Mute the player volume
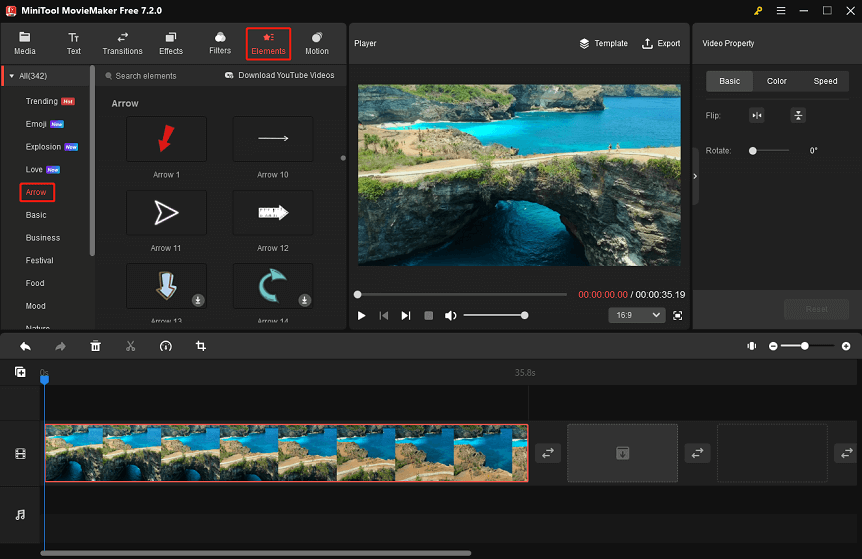 click(450, 316)
